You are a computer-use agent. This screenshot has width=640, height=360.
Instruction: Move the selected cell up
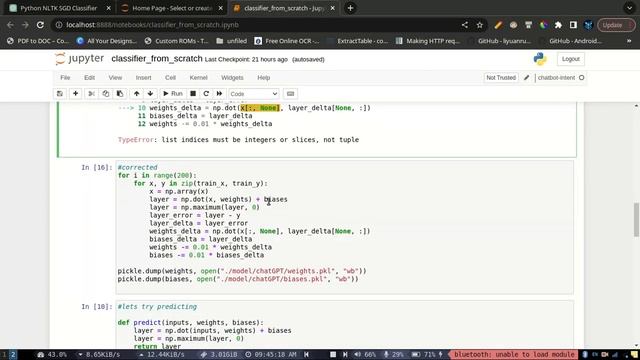(x=136, y=93)
